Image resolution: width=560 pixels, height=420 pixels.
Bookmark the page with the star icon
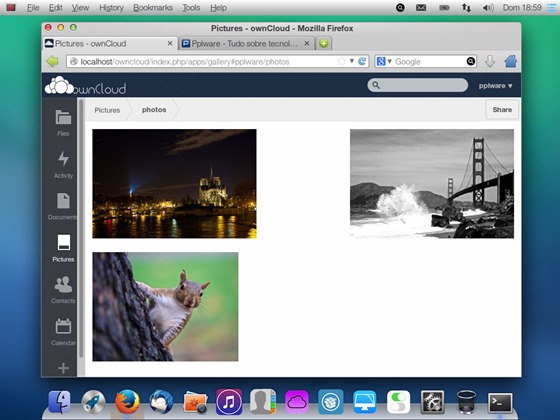[x=341, y=61]
